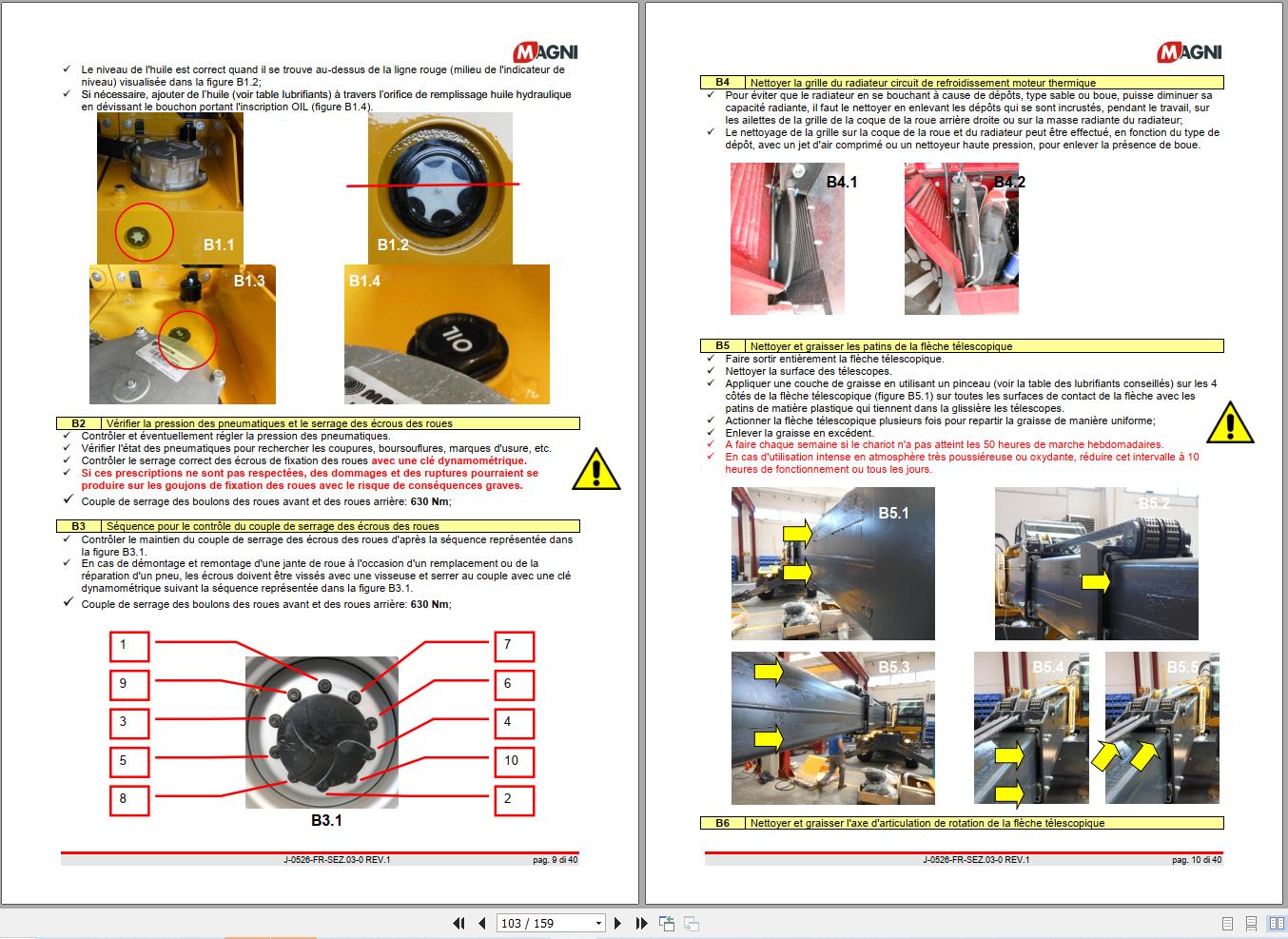Viewport: 1288px width, 939px height.
Task: Click figure B1.2 oil level photo
Action: tap(440, 188)
